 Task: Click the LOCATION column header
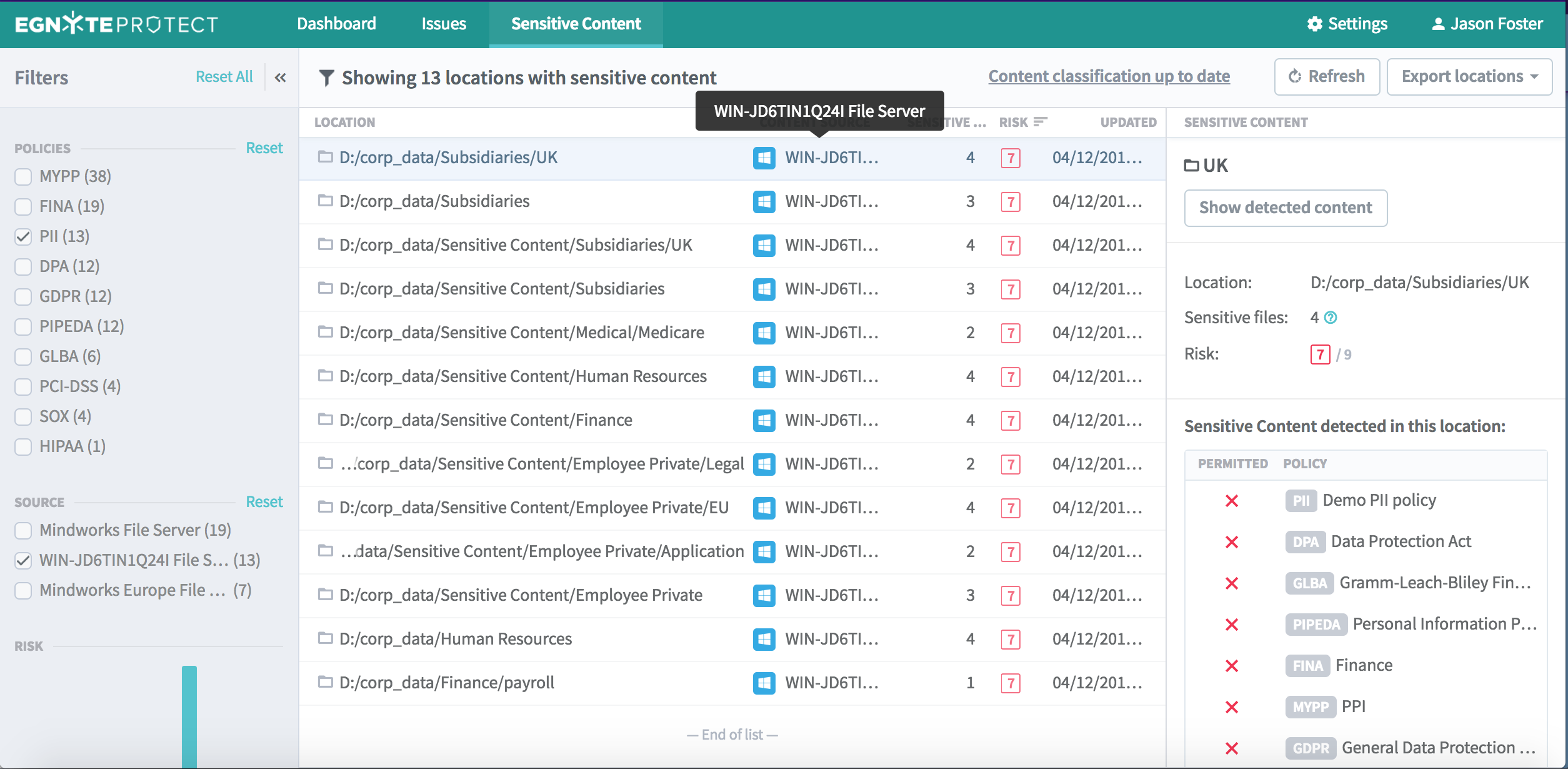tap(344, 123)
